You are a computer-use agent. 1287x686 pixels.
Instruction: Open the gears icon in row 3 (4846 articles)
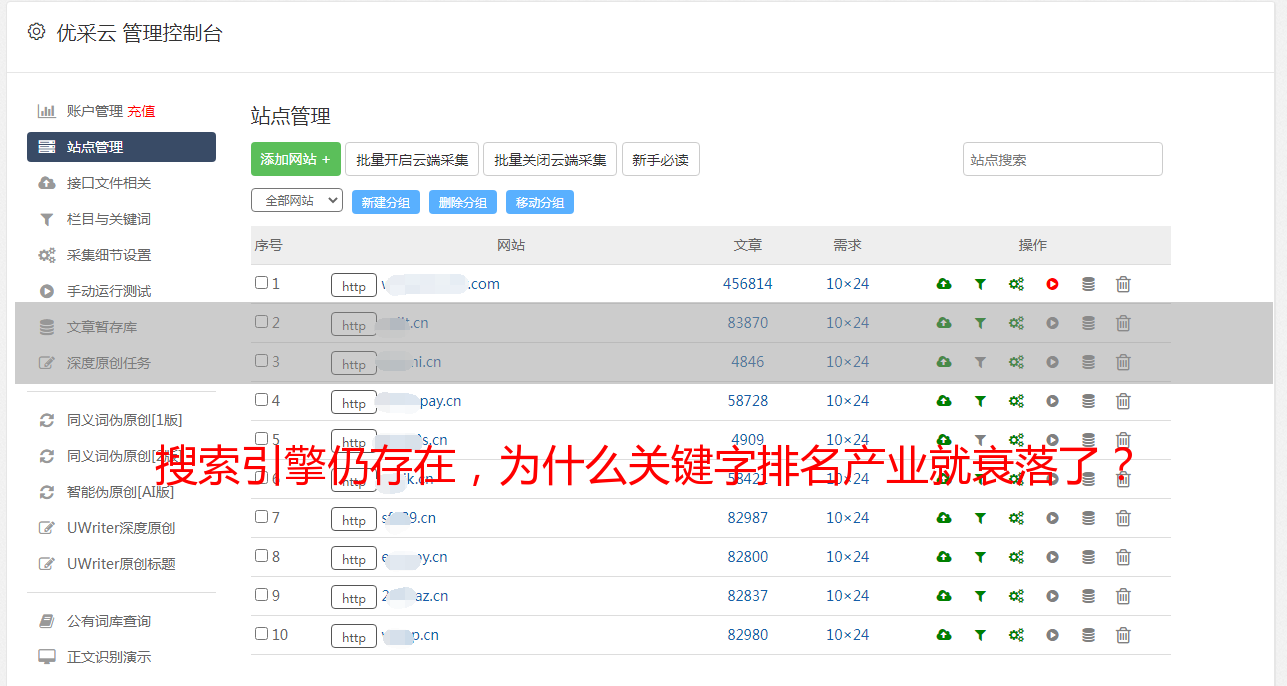pos(1016,362)
